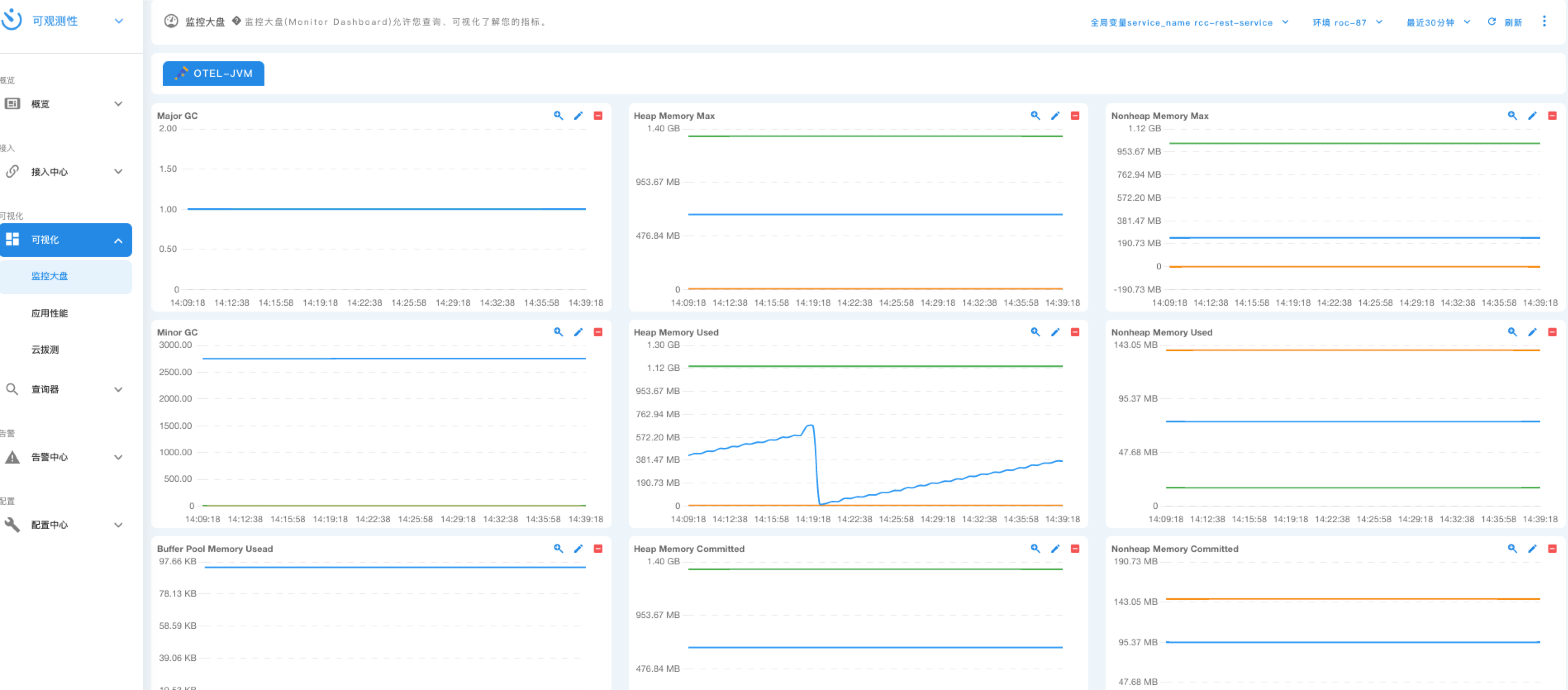This screenshot has height=690, width=1568.
Task: Click the Minor GC chart title
Action: pos(177,332)
